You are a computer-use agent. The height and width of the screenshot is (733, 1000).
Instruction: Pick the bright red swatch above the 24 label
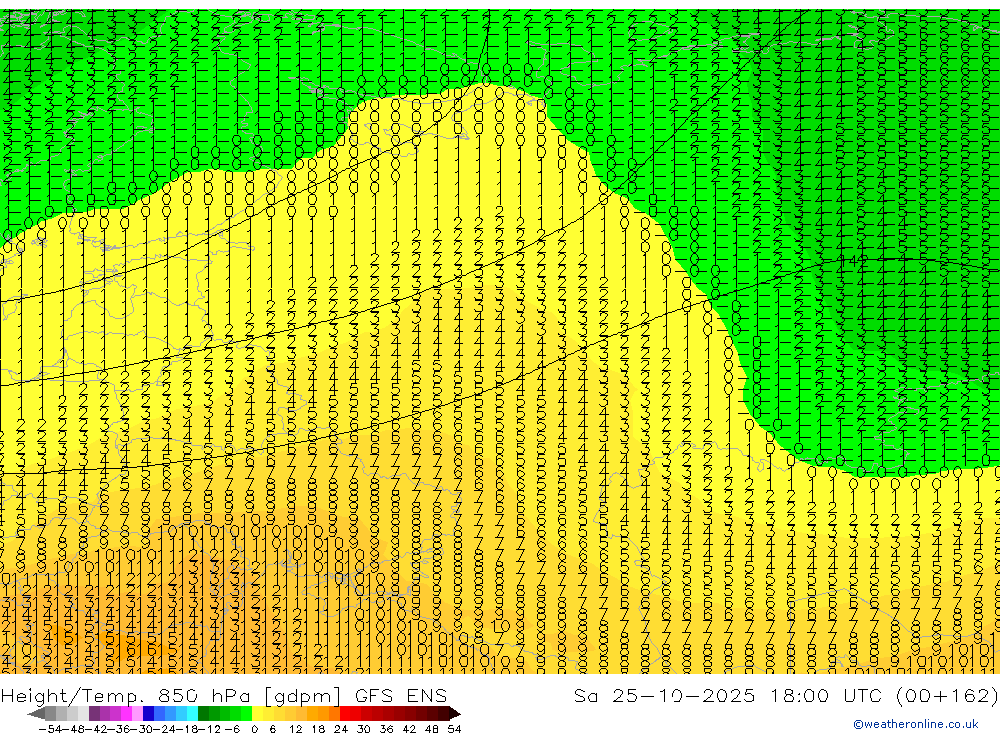(x=345, y=713)
